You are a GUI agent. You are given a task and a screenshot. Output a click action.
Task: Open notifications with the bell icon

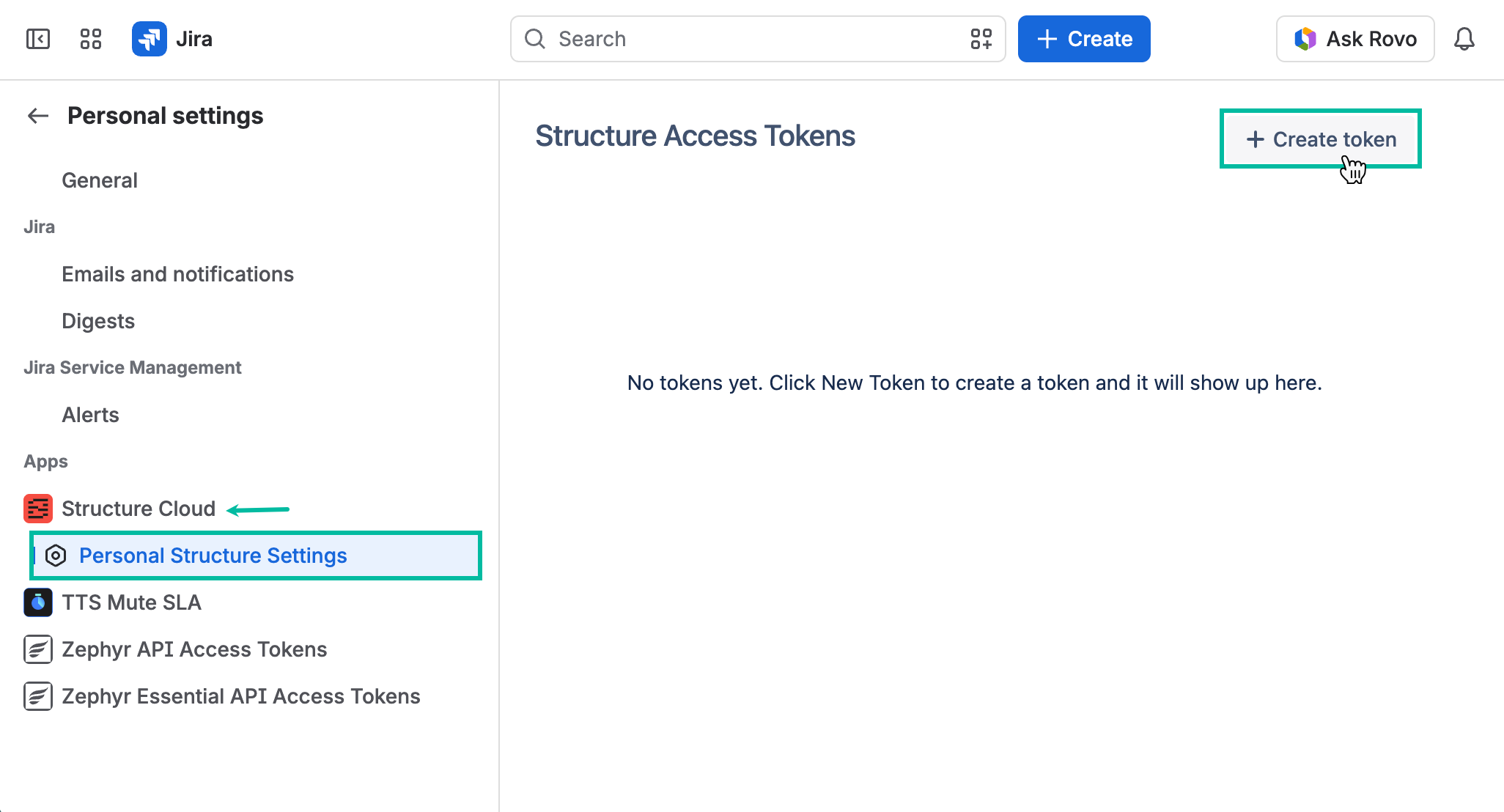click(1464, 39)
